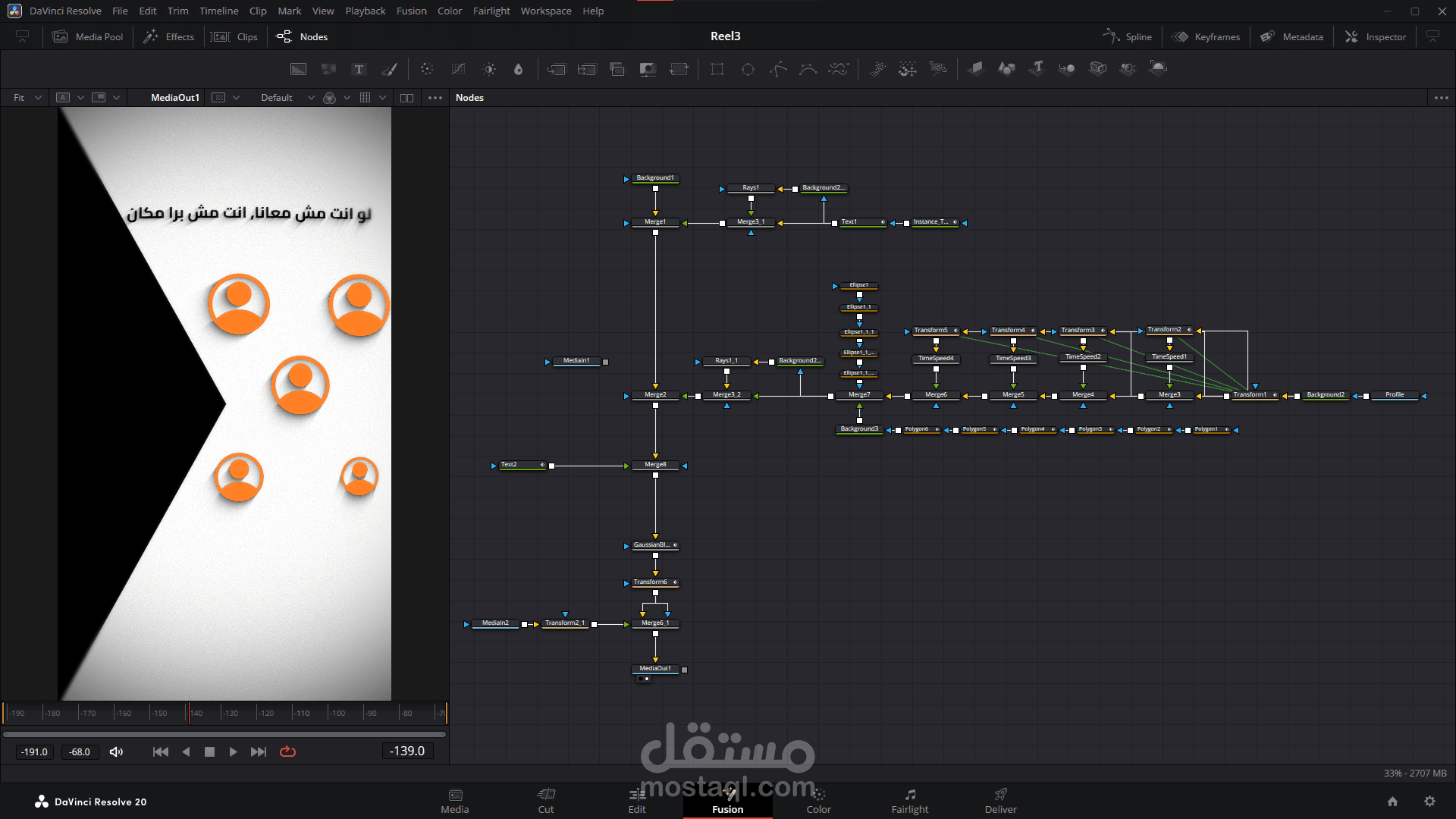This screenshot has height=819, width=1456.
Task: Open the grid guides dropdown arrow
Action: (382, 98)
